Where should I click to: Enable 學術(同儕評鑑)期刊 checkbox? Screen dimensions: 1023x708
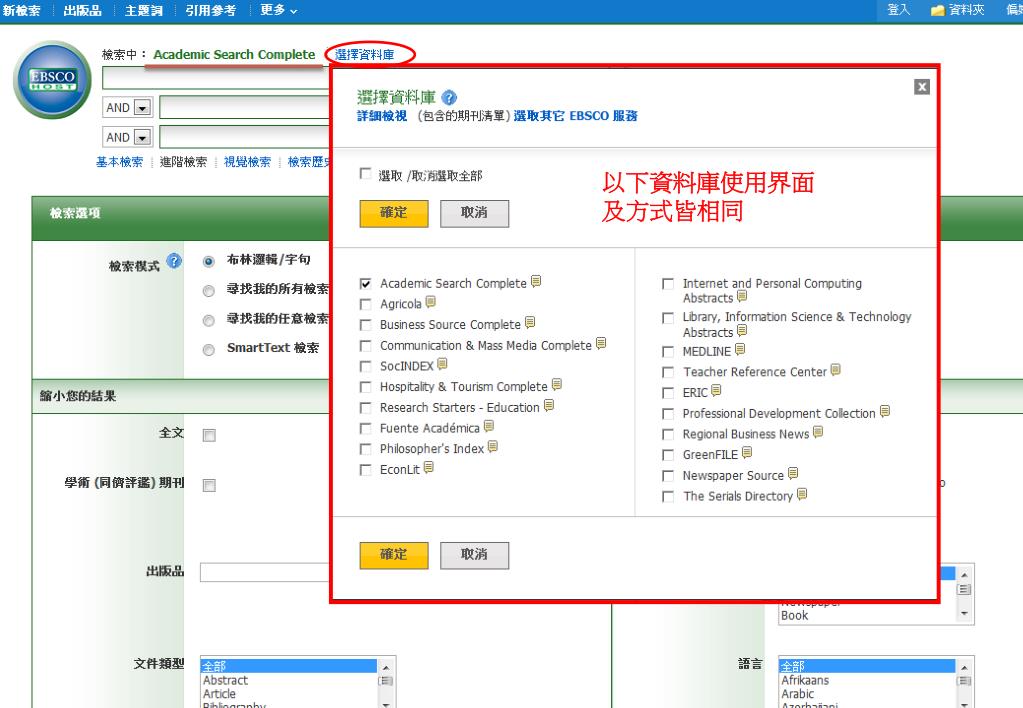tap(209, 485)
